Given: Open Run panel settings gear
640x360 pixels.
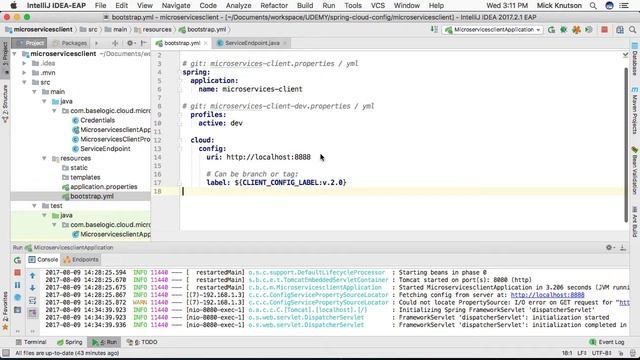Looking at the screenshot, I should click(x=609, y=247).
